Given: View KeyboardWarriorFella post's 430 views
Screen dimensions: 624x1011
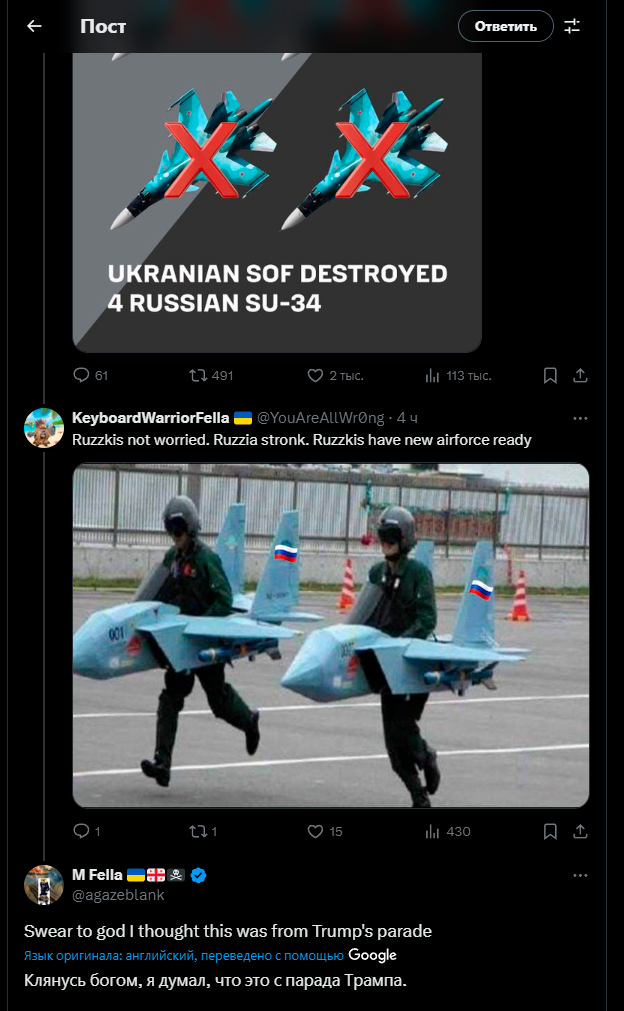Looking at the screenshot, I should click(x=448, y=832).
